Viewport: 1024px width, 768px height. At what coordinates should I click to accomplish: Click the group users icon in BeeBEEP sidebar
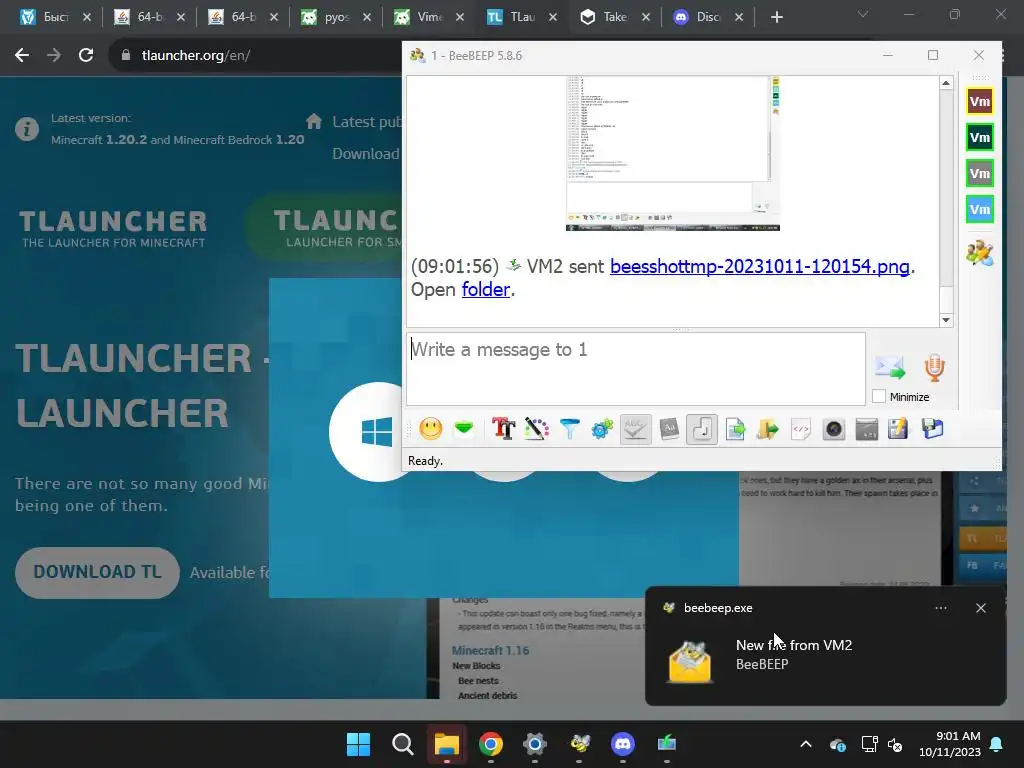[x=980, y=253]
